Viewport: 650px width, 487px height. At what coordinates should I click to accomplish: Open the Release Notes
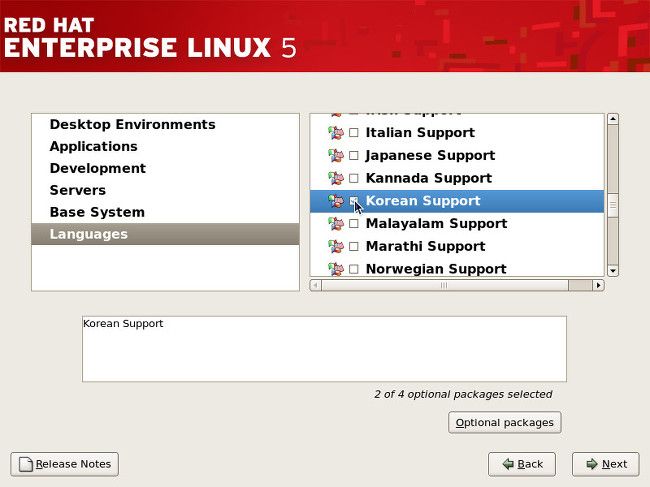(65, 464)
